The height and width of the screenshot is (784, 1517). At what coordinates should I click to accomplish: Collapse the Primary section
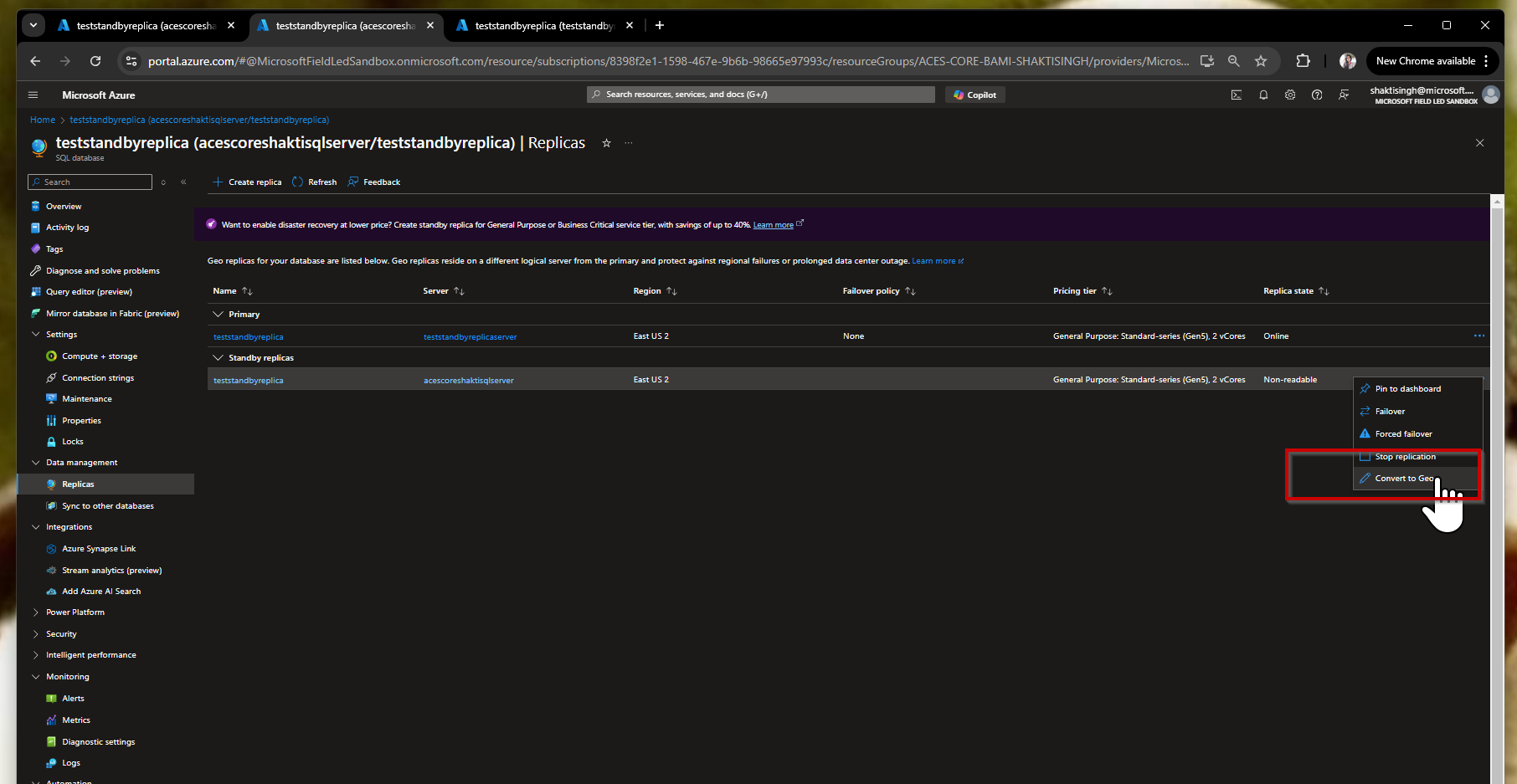(217, 314)
